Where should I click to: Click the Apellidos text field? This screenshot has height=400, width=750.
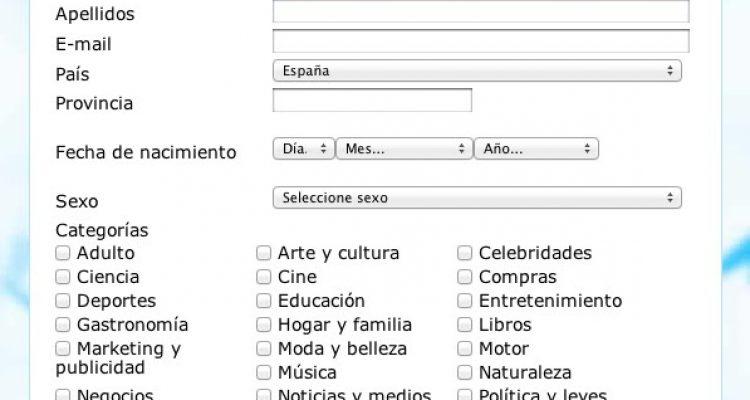tap(481, 11)
